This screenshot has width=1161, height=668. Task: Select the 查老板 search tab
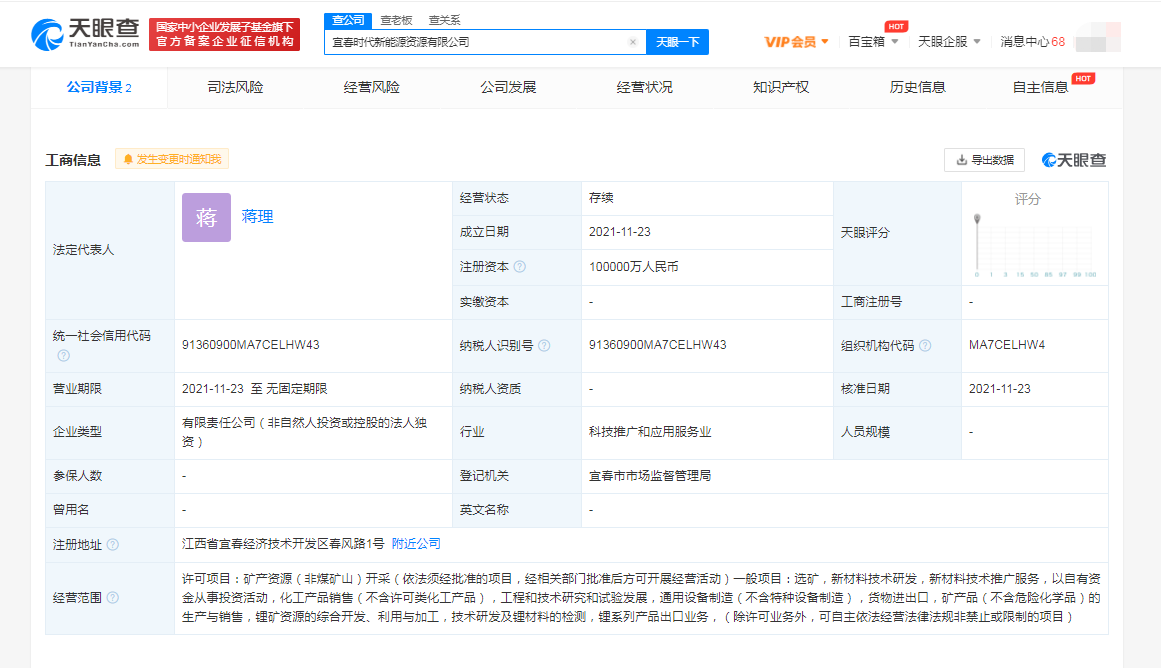click(x=396, y=20)
